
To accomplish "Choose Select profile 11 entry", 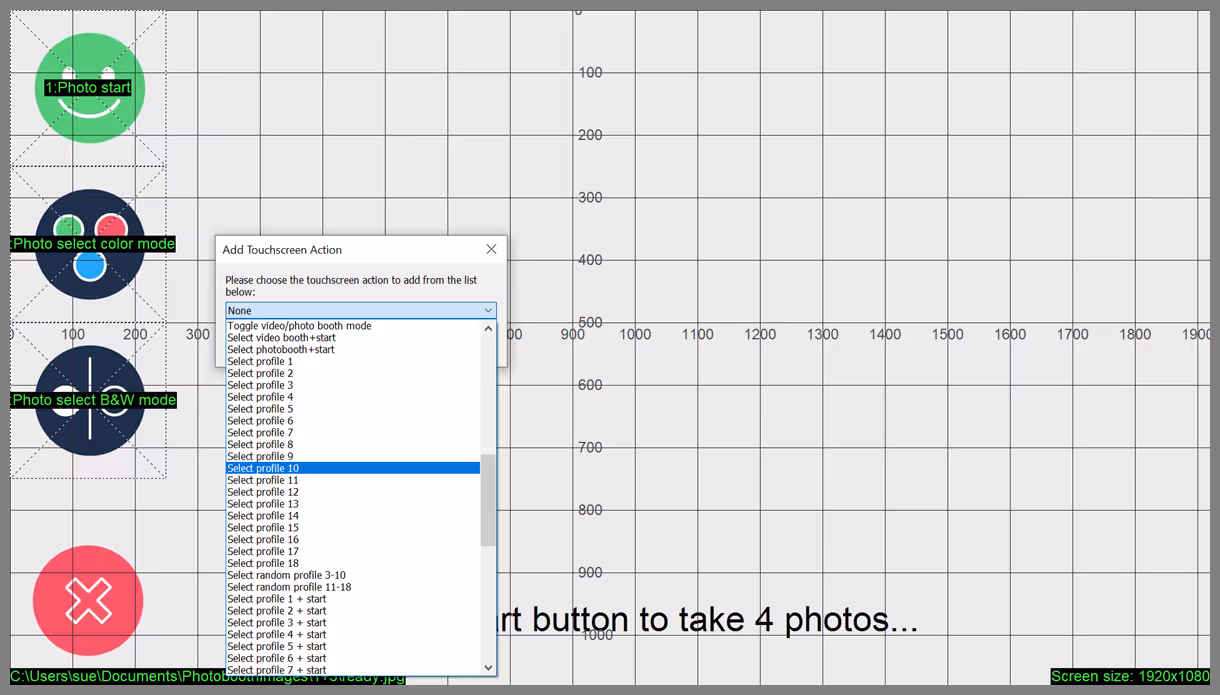I will (353, 480).
